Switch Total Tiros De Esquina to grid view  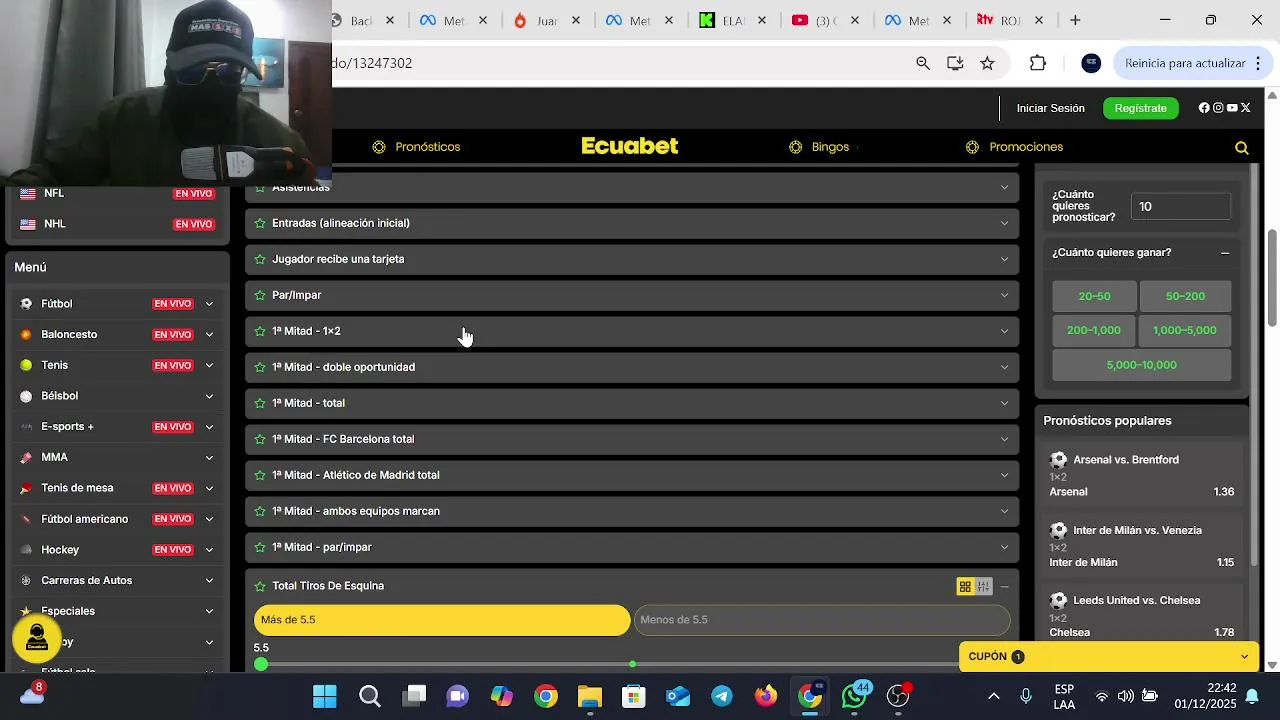[x=965, y=587]
